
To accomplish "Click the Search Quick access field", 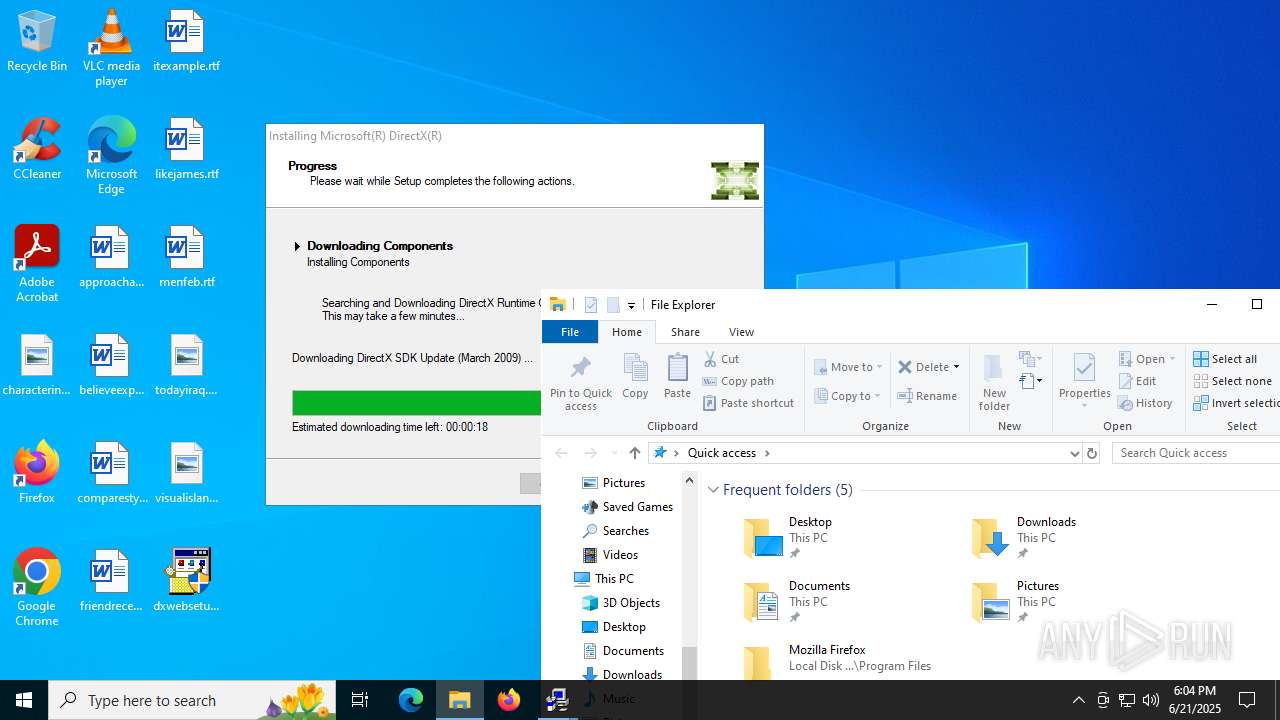I will click(x=1195, y=453).
